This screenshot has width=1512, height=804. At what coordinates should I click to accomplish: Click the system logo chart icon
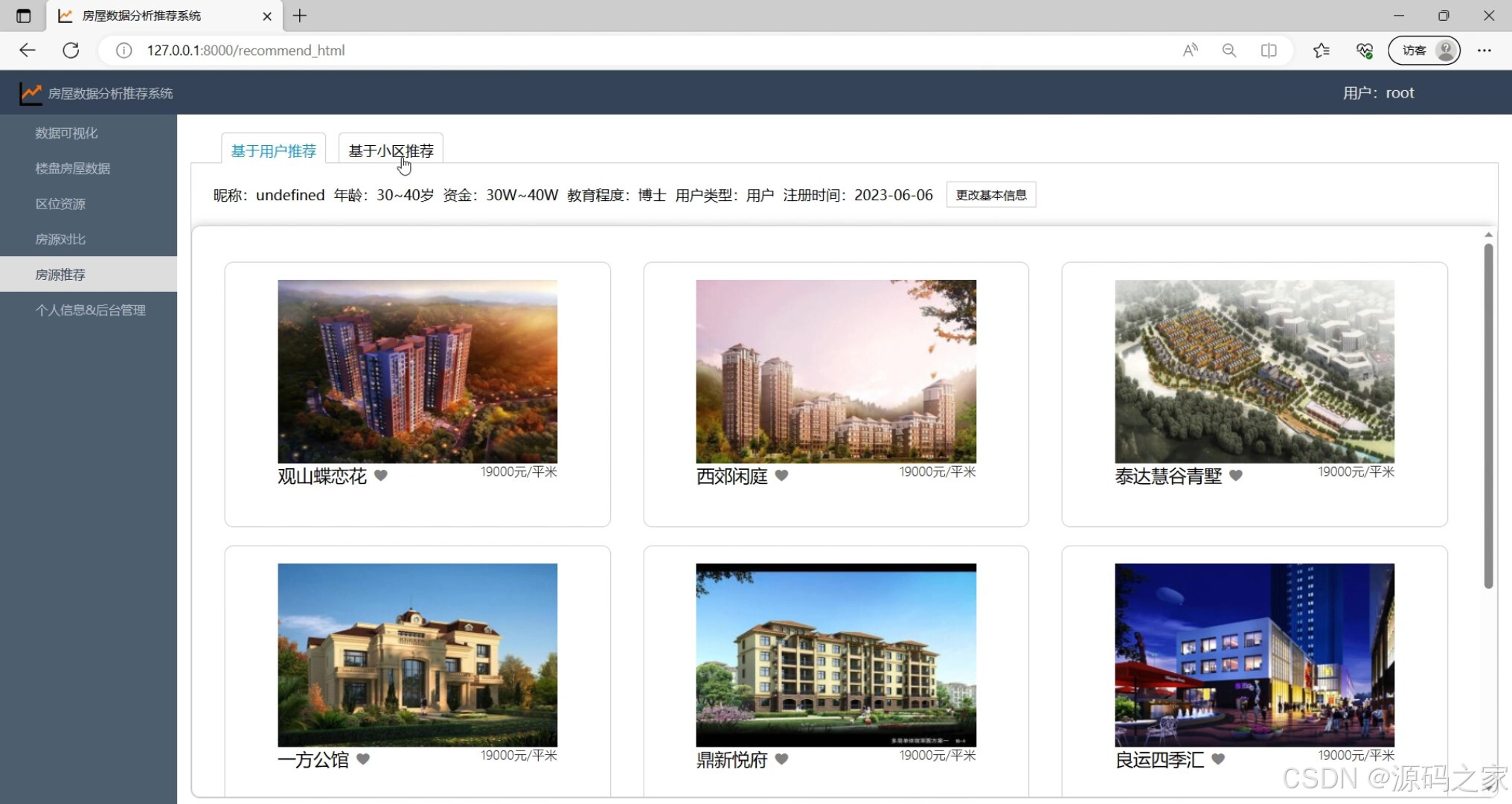click(x=31, y=93)
